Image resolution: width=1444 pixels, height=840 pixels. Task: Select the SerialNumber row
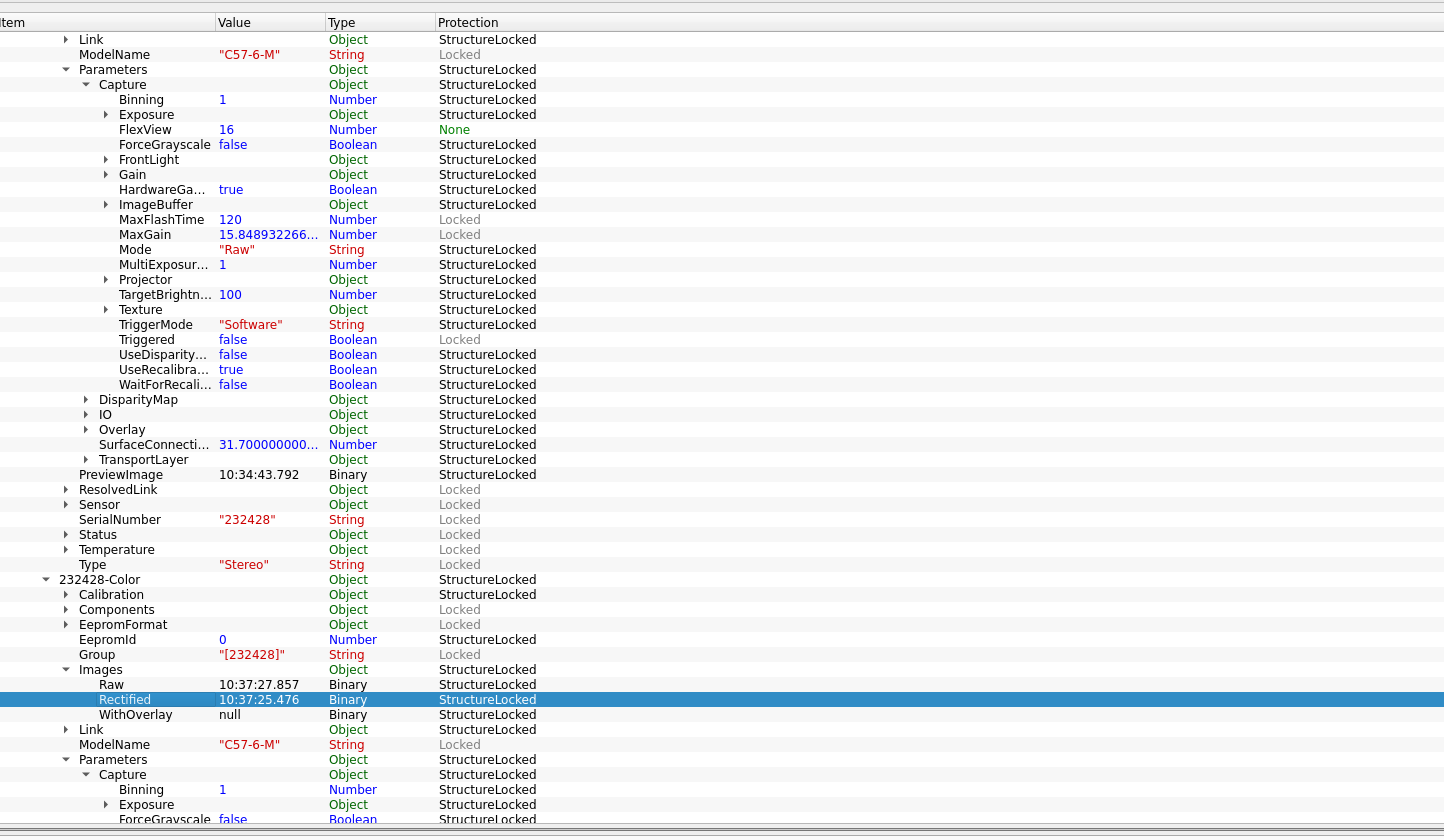[x=119, y=520]
